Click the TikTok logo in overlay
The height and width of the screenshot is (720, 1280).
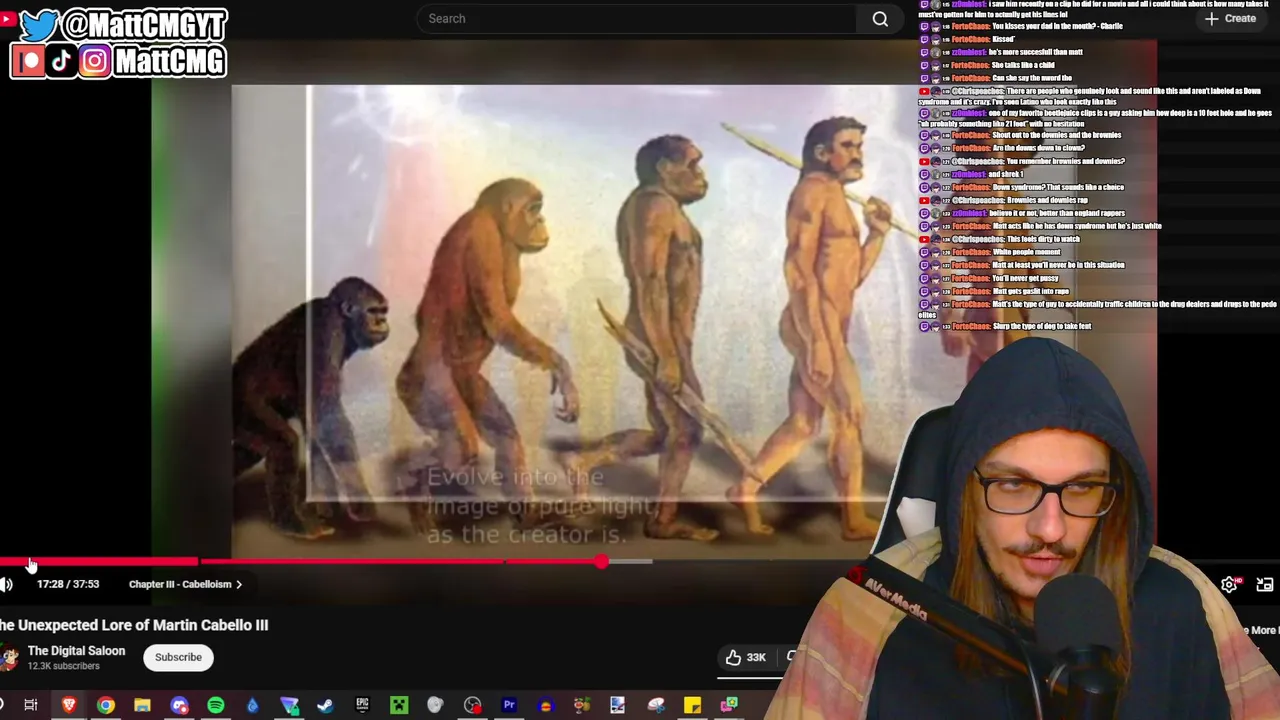point(62,62)
